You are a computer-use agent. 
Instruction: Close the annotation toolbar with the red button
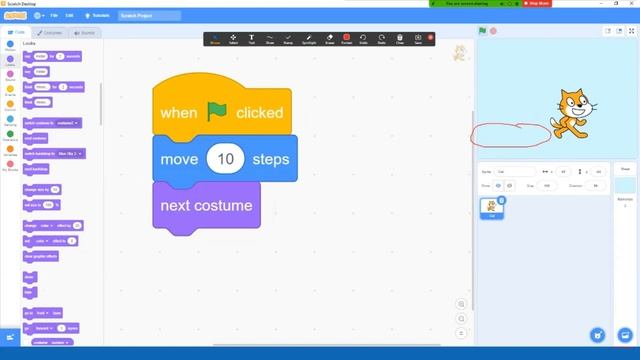tap(430, 37)
